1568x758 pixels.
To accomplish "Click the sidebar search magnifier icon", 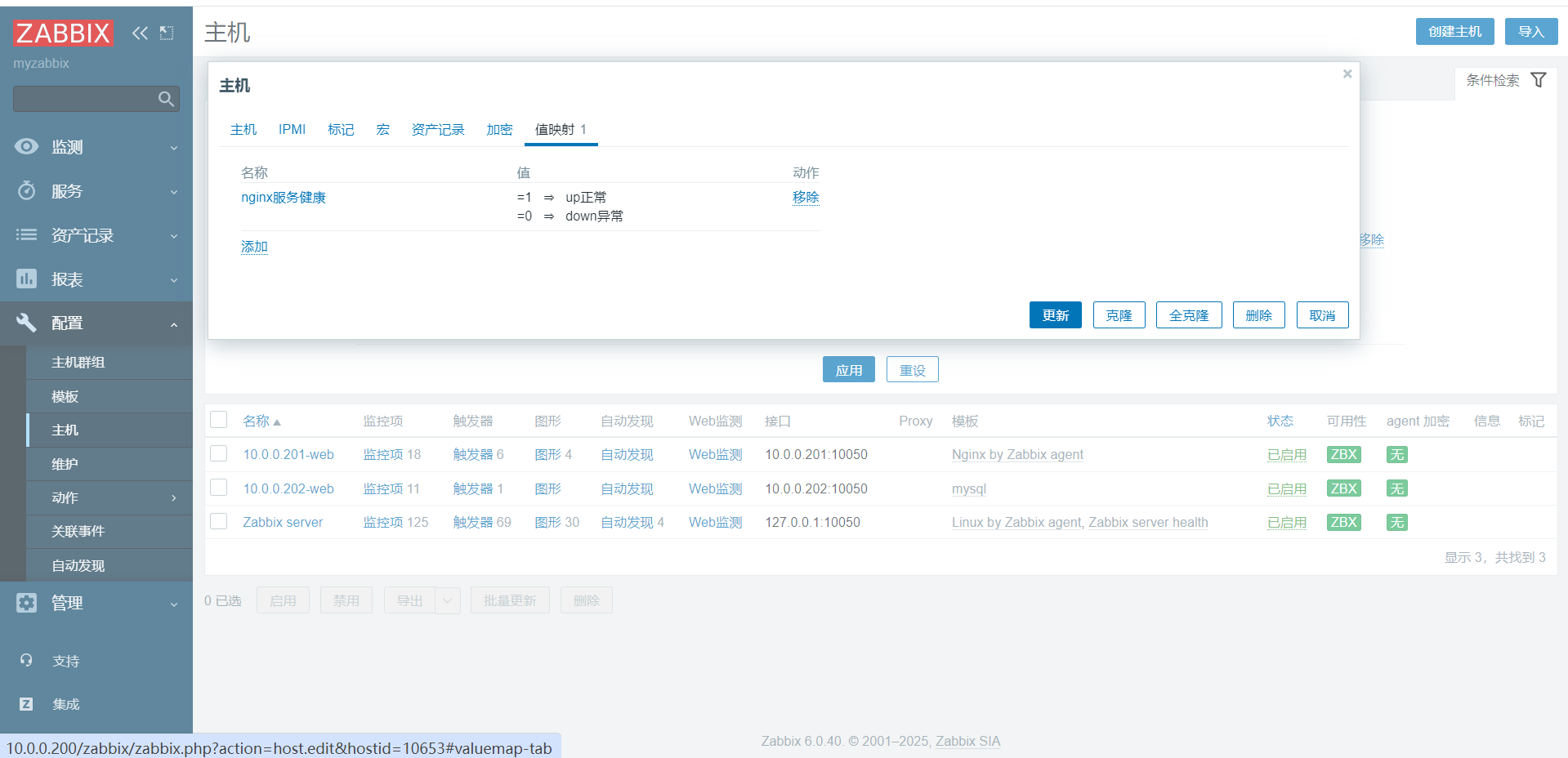I will pos(166,99).
